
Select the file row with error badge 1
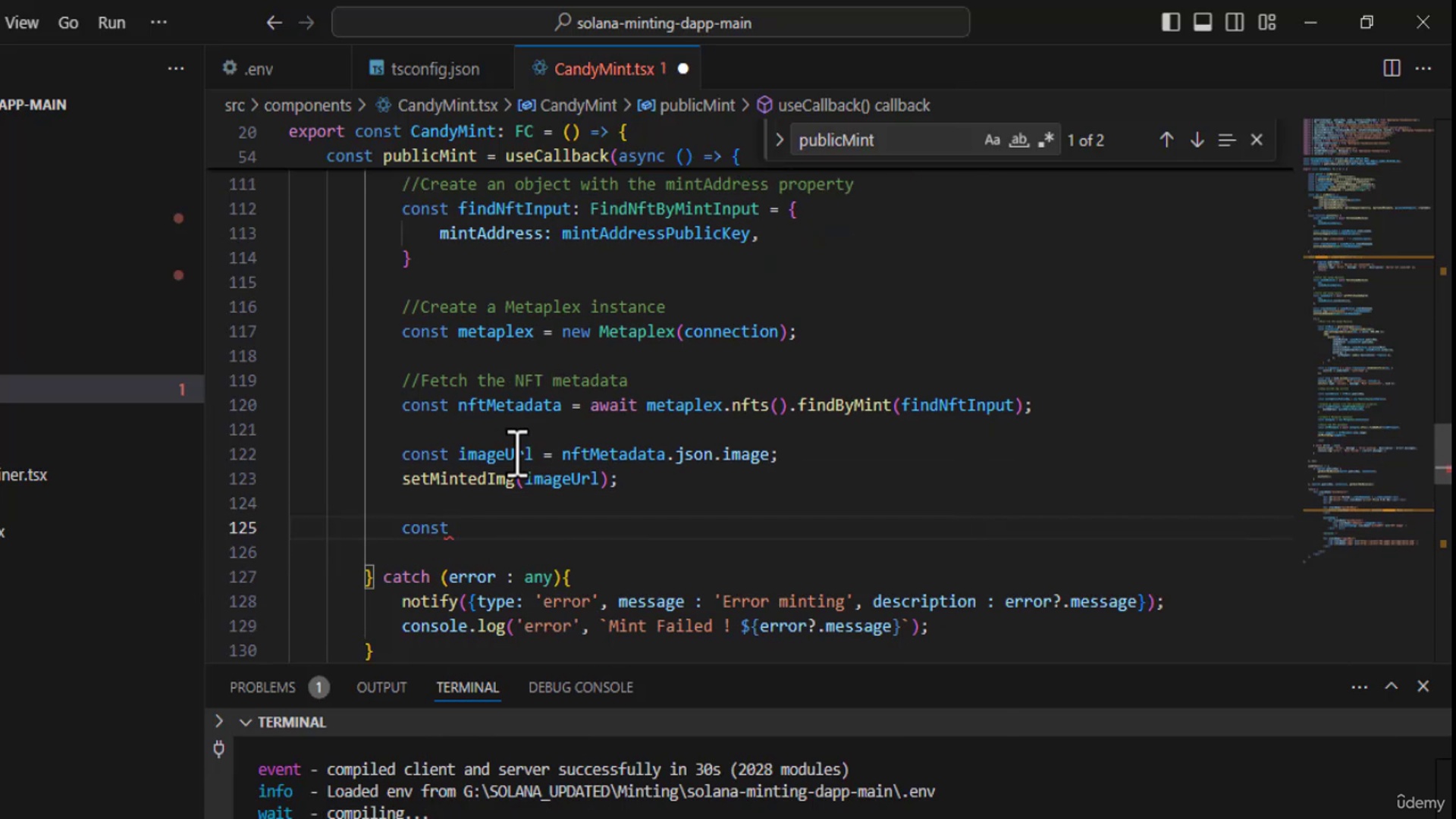pyautogui.click(x=102, y=390)
